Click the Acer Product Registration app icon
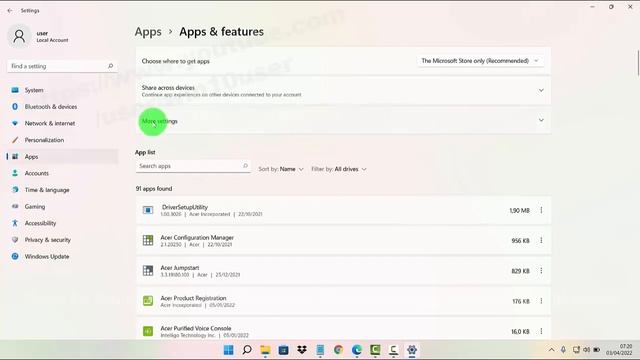The width and height of the screenshot is (640, 360). click(148, 301)
